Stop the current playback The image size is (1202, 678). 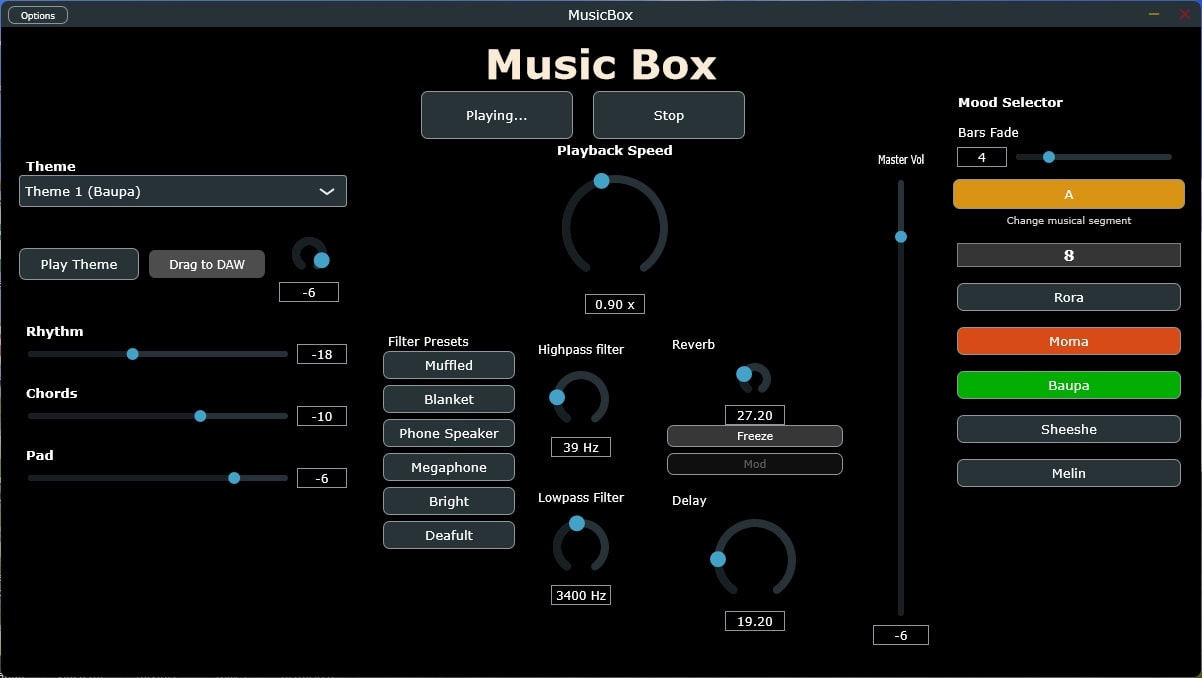point(668,115)
